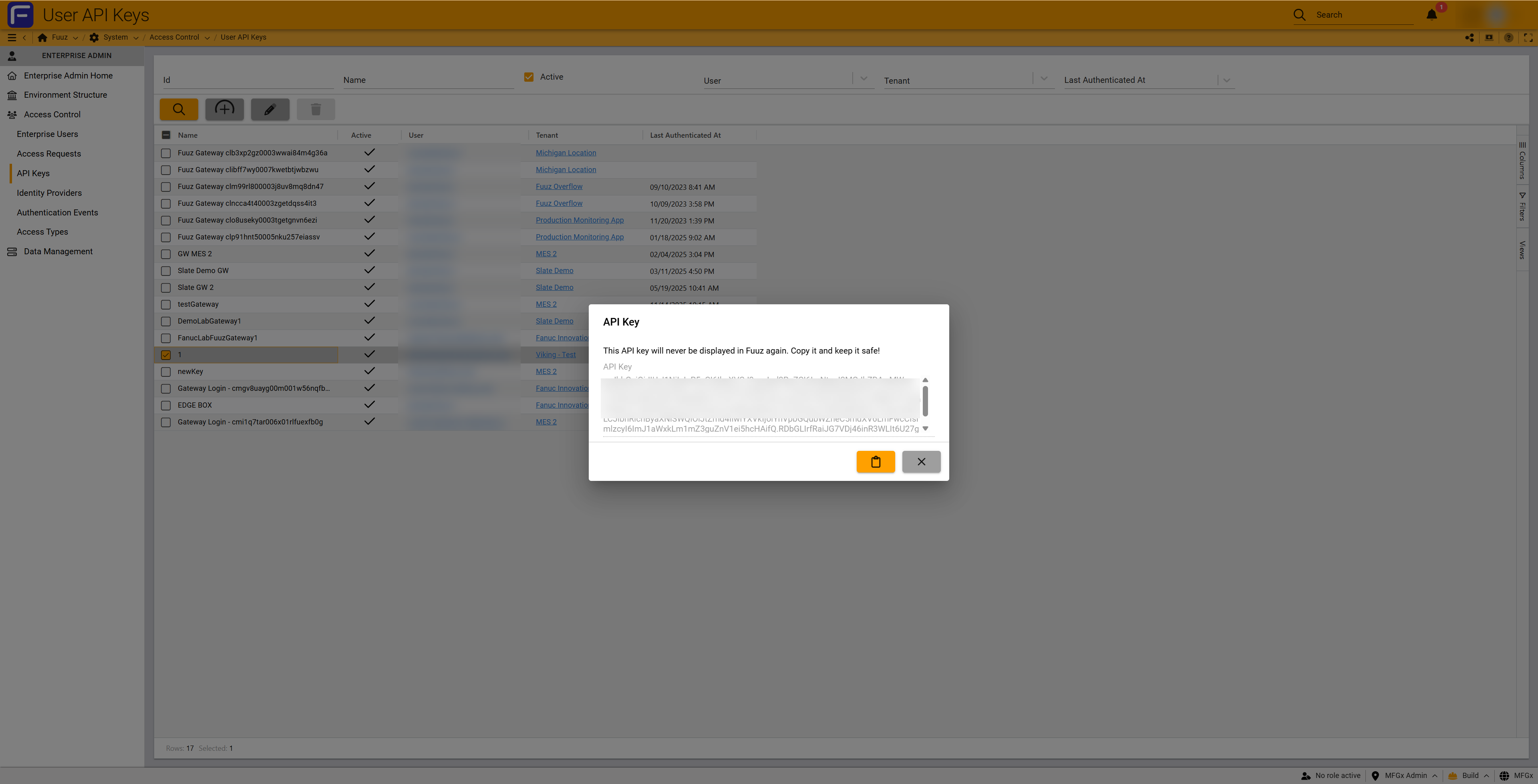The image size is (1538, 784).
Task: Open Enterprise Users in sidebar
Action: [47, 134]
